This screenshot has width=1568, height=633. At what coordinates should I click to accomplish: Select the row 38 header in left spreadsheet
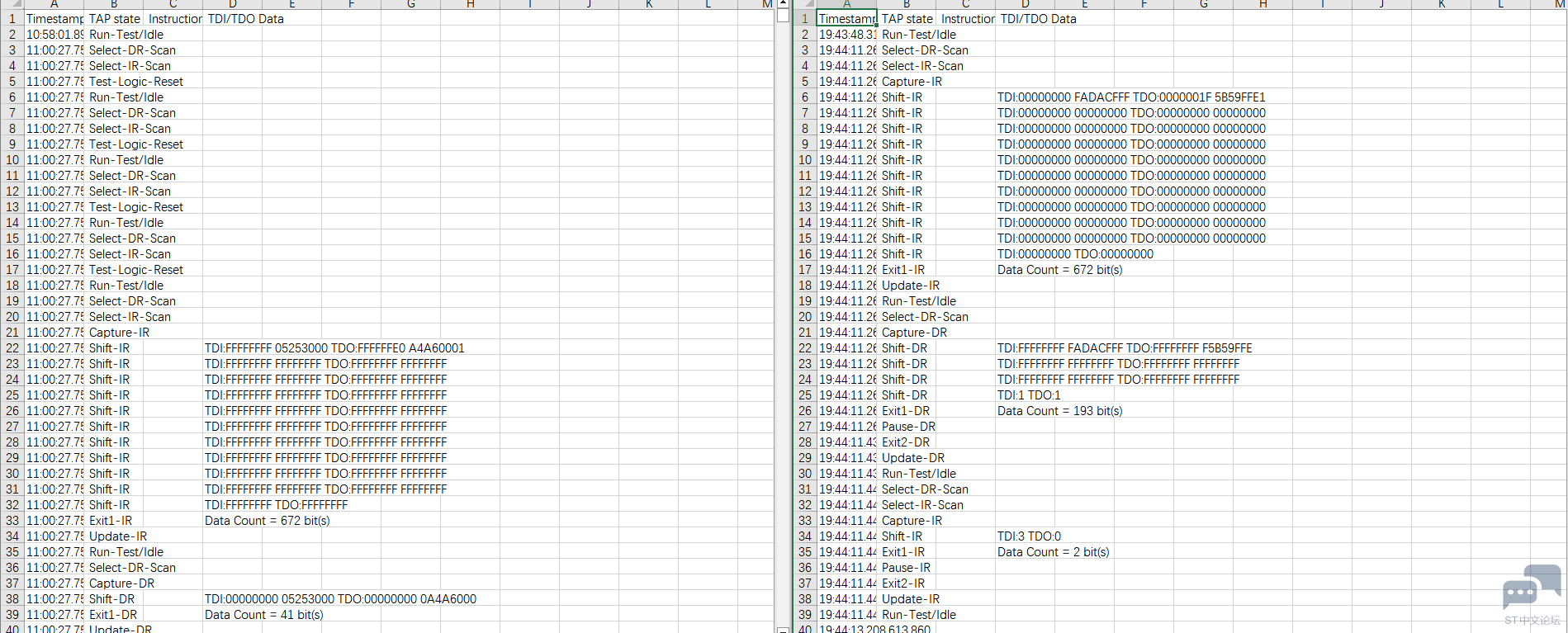coord(12,598)
